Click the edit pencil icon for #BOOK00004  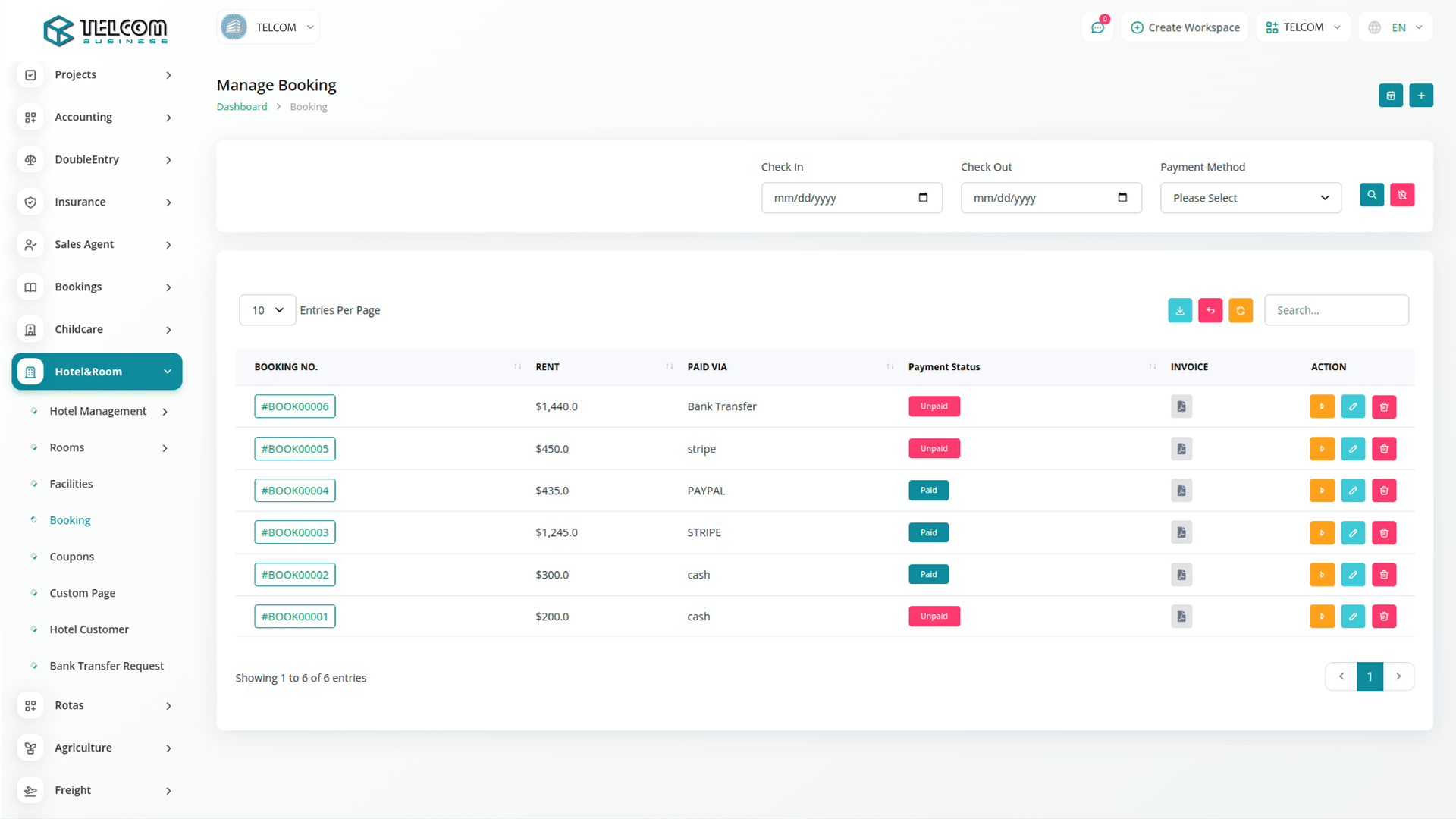[1352, 491]
